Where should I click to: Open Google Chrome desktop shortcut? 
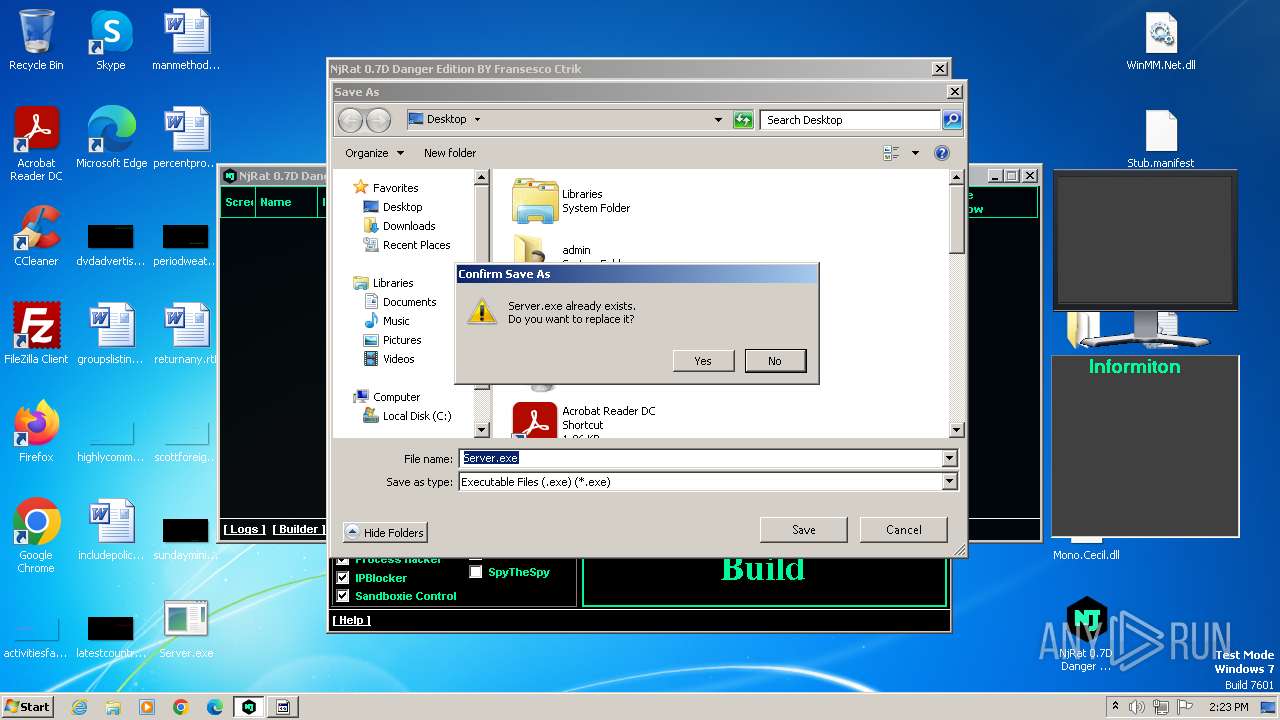[x=36, y=537]
